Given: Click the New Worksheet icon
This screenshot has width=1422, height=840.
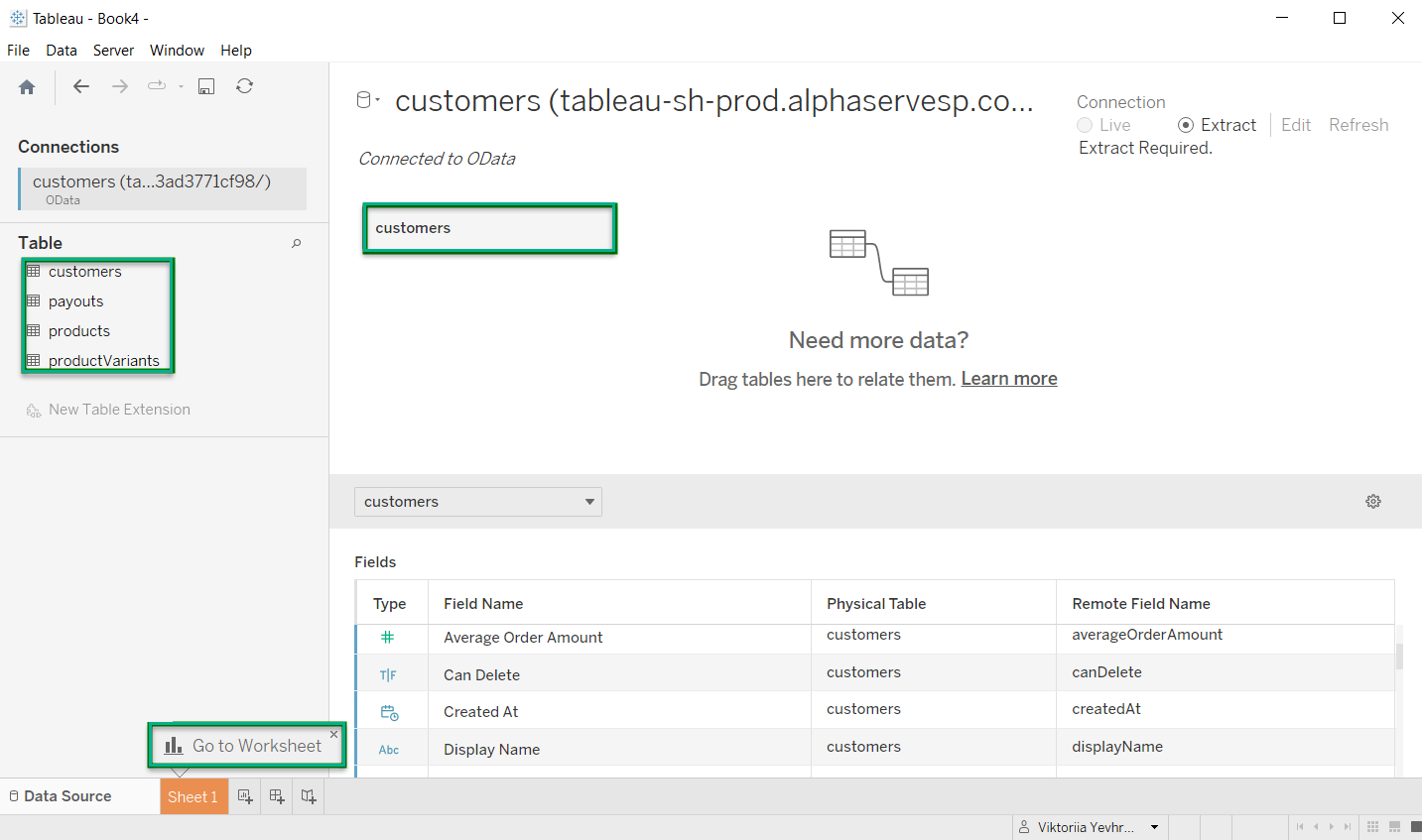Looking at the screenshot, I should coord(245,796).
